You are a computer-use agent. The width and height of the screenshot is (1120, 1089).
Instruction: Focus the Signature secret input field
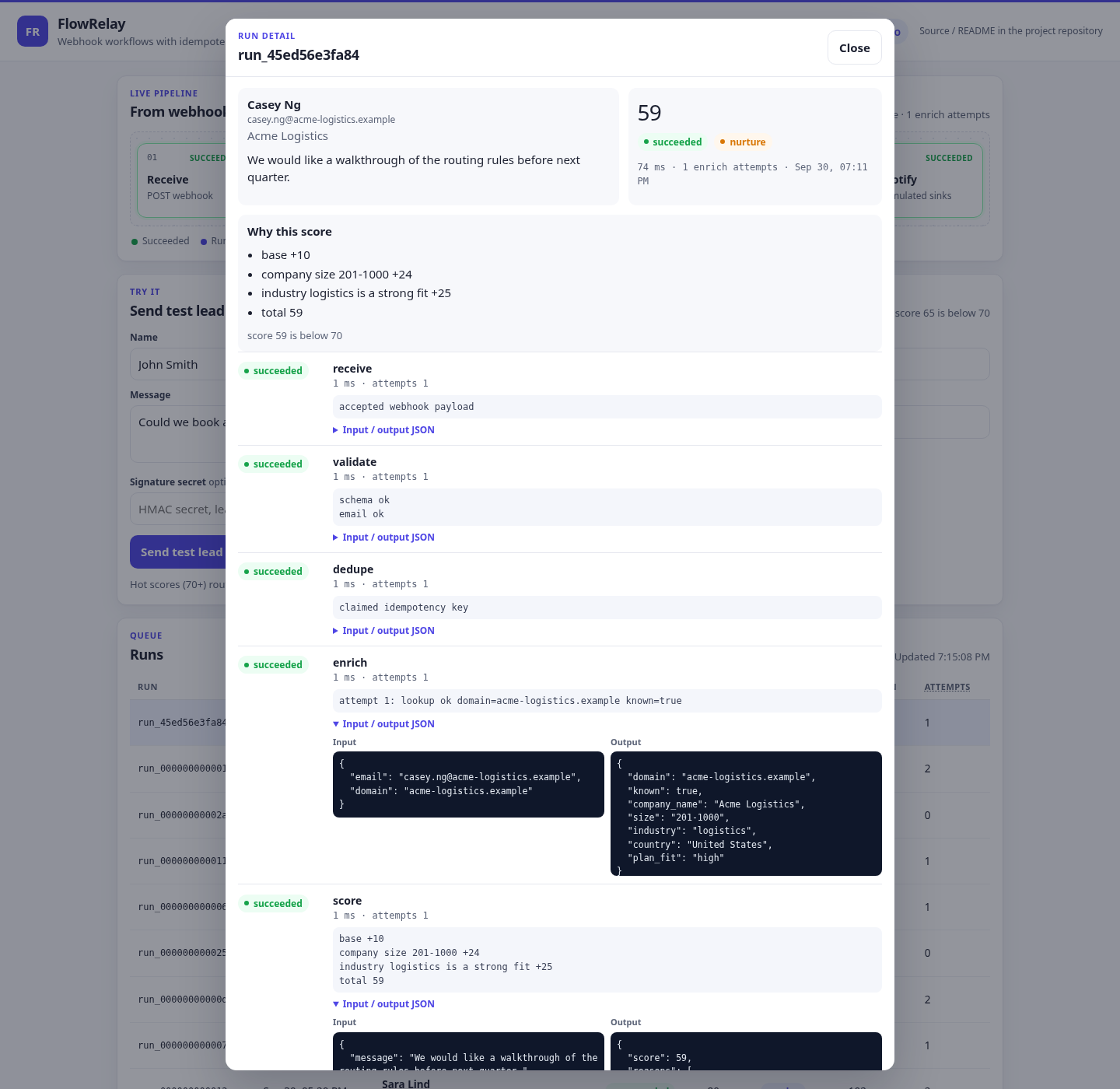tap(177, 509)
